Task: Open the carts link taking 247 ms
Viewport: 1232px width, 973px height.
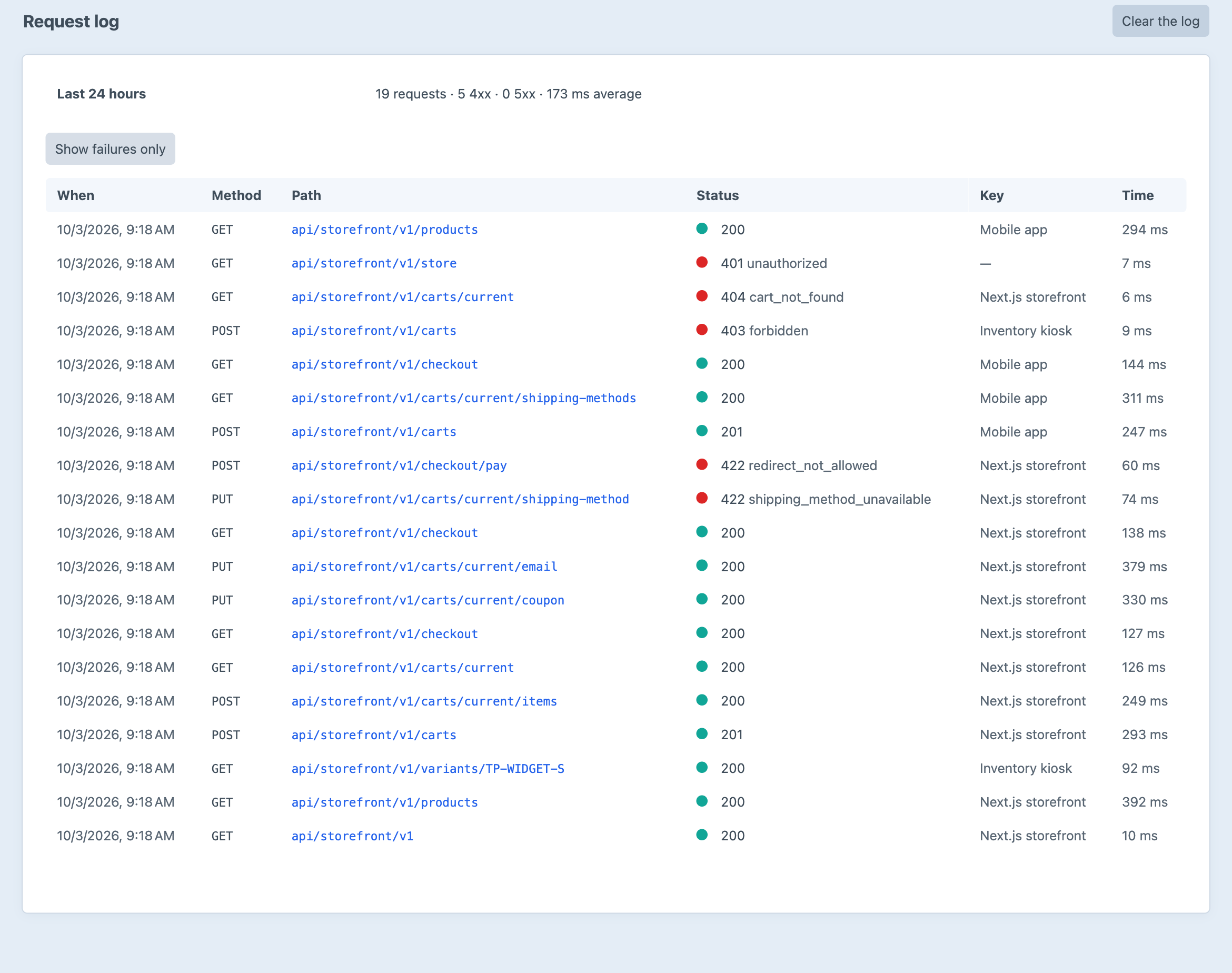Action: [x=374, y=432]
